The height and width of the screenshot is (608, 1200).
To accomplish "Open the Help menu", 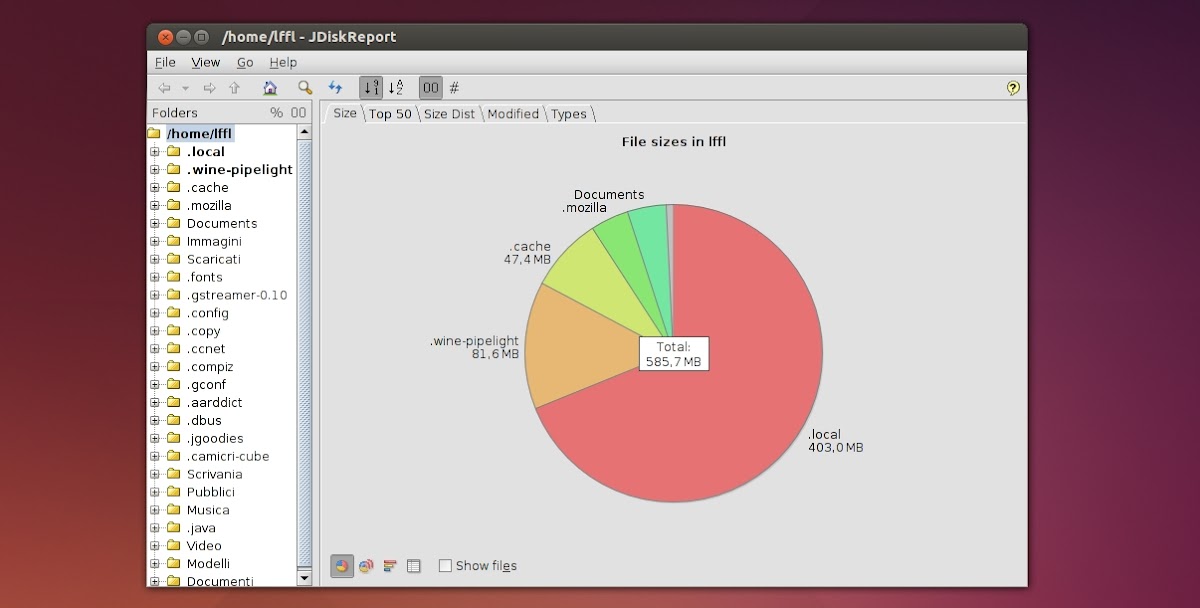I will pyautogui.click(x=283, y=62).
